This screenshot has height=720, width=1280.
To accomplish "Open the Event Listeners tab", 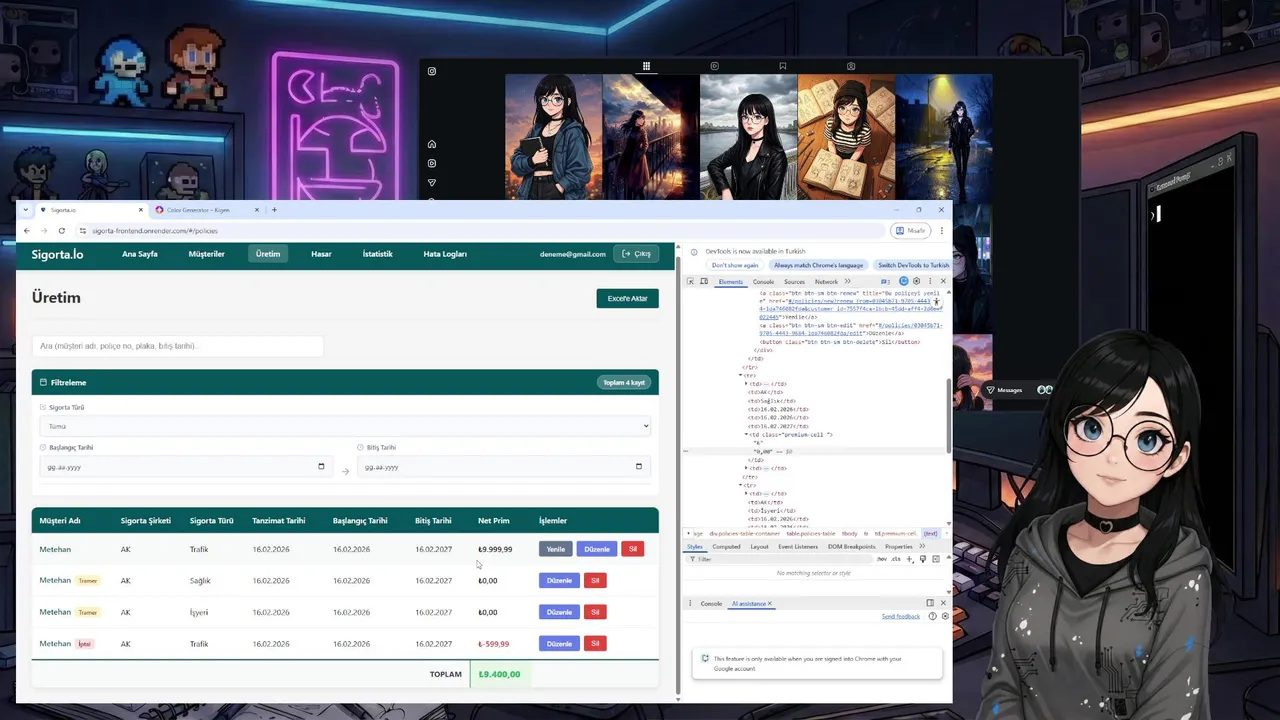I will click(x=798, y=547).
